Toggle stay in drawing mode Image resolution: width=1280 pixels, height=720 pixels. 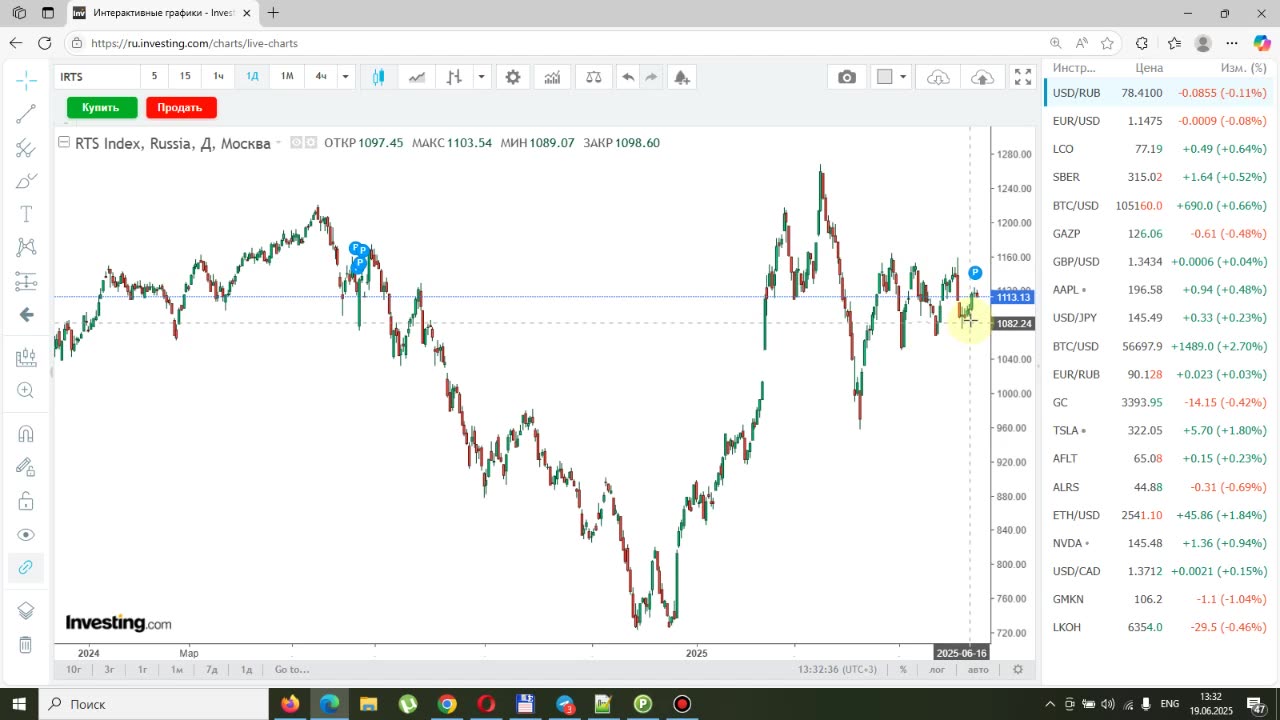tap(26, 467)
